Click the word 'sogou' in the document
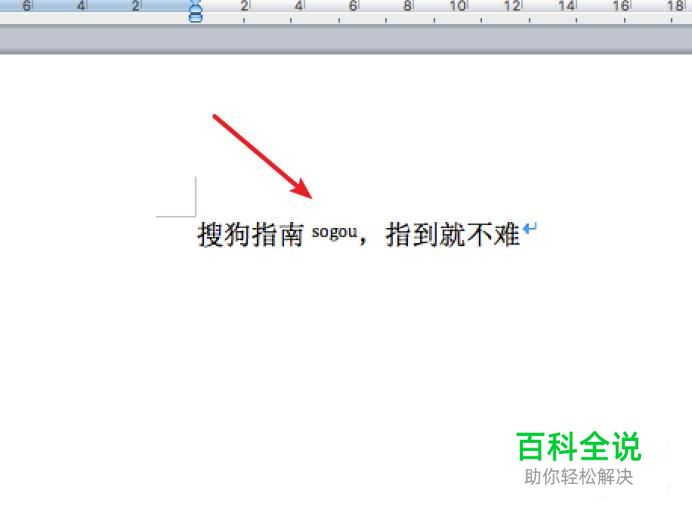 pos(334,232)
